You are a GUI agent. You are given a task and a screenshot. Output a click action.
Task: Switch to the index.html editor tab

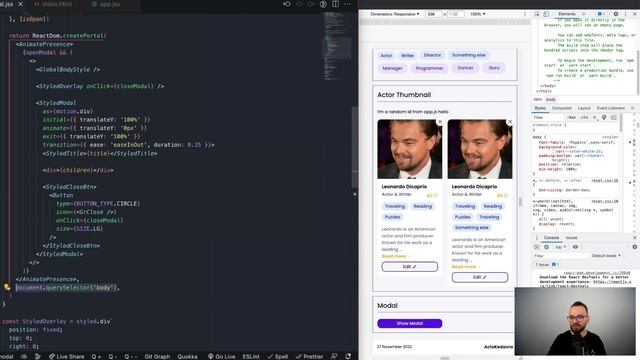click(53, 4)
